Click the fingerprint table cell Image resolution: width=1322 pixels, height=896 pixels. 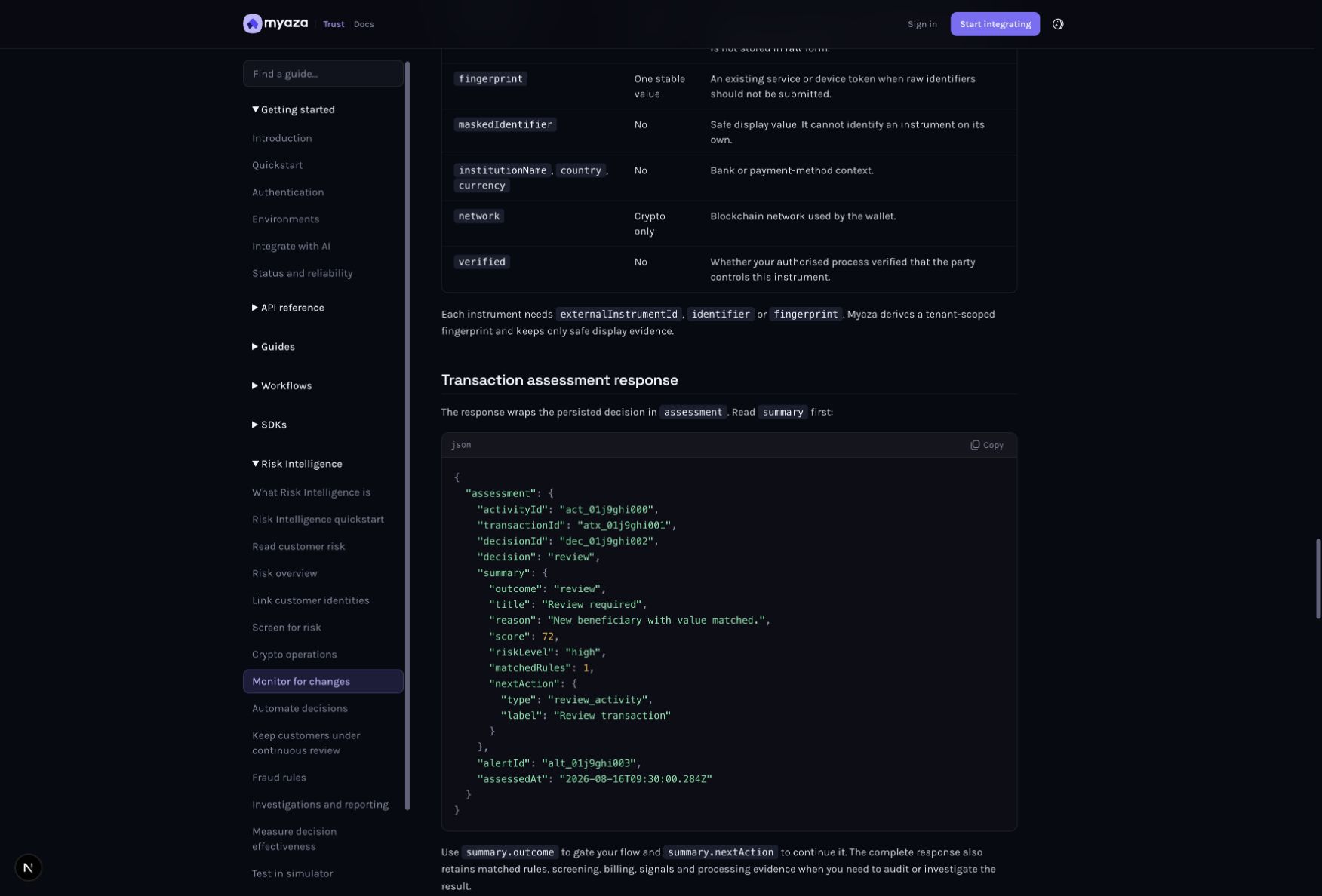click(x=490, y=79)
